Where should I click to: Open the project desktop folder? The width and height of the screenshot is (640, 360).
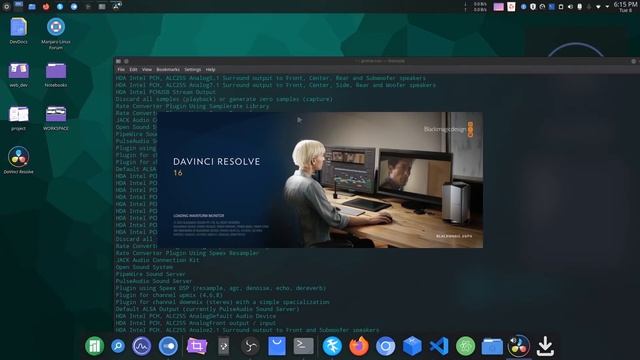click(x=18, y=118)
